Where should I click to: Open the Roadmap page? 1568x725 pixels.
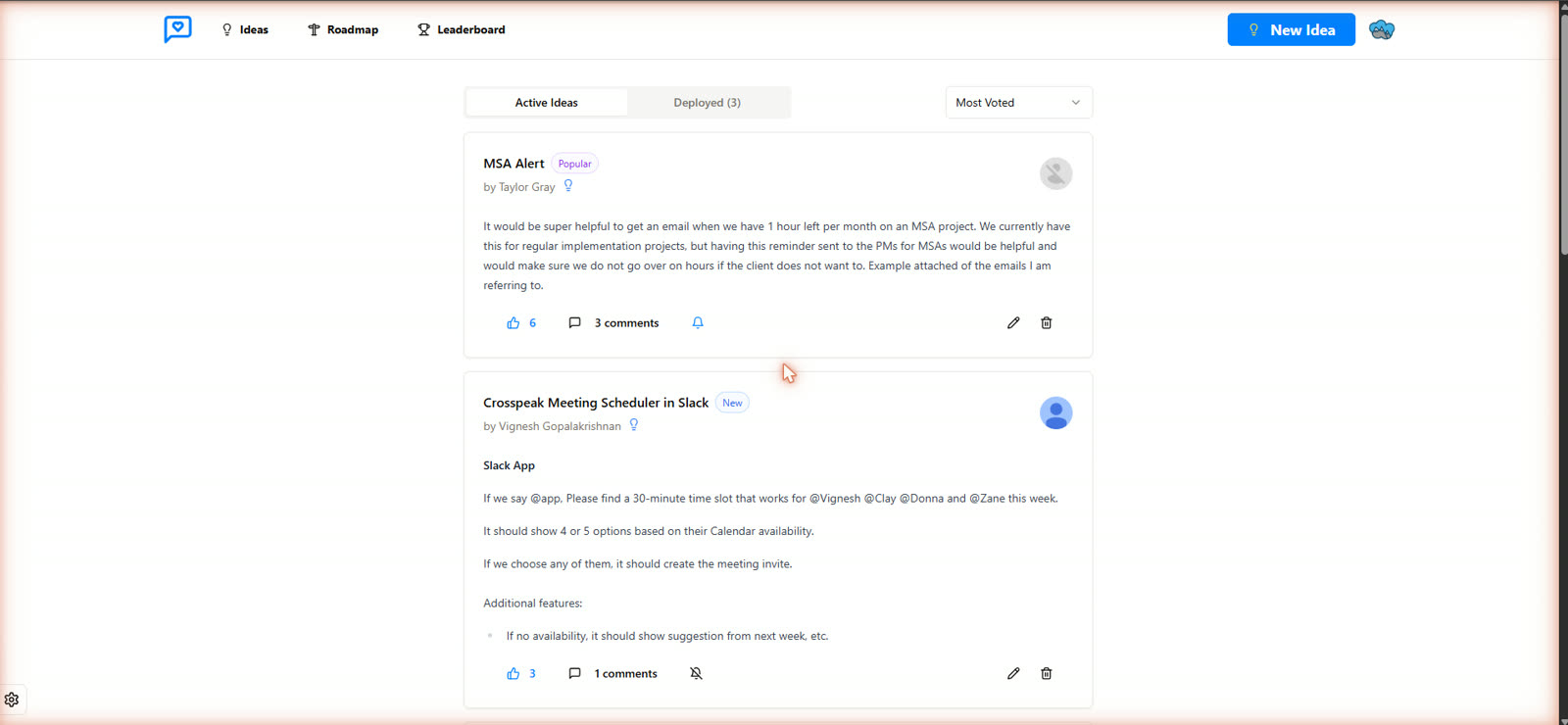[343, 29]
